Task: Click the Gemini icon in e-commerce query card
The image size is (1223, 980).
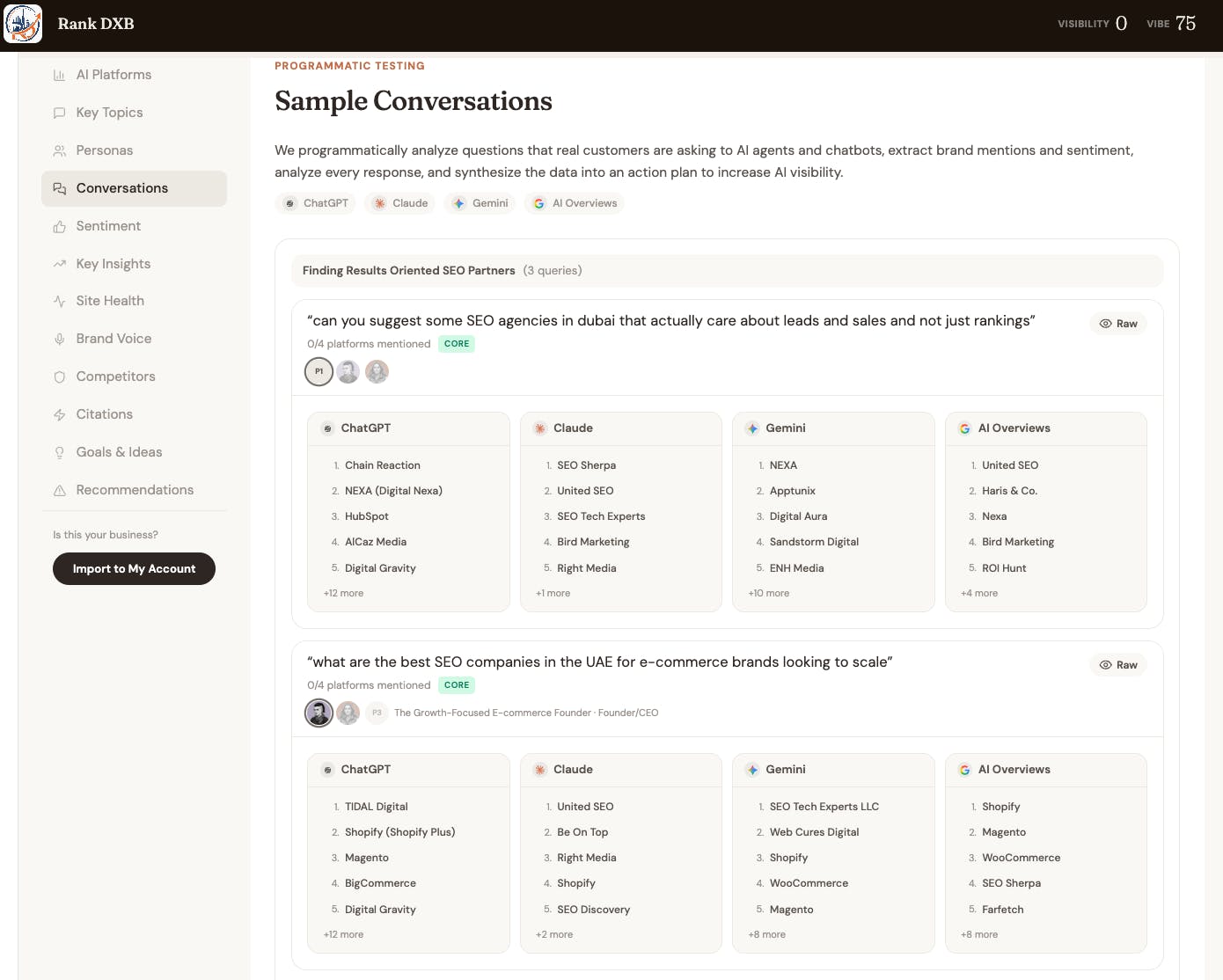Action: click(752, 770)
